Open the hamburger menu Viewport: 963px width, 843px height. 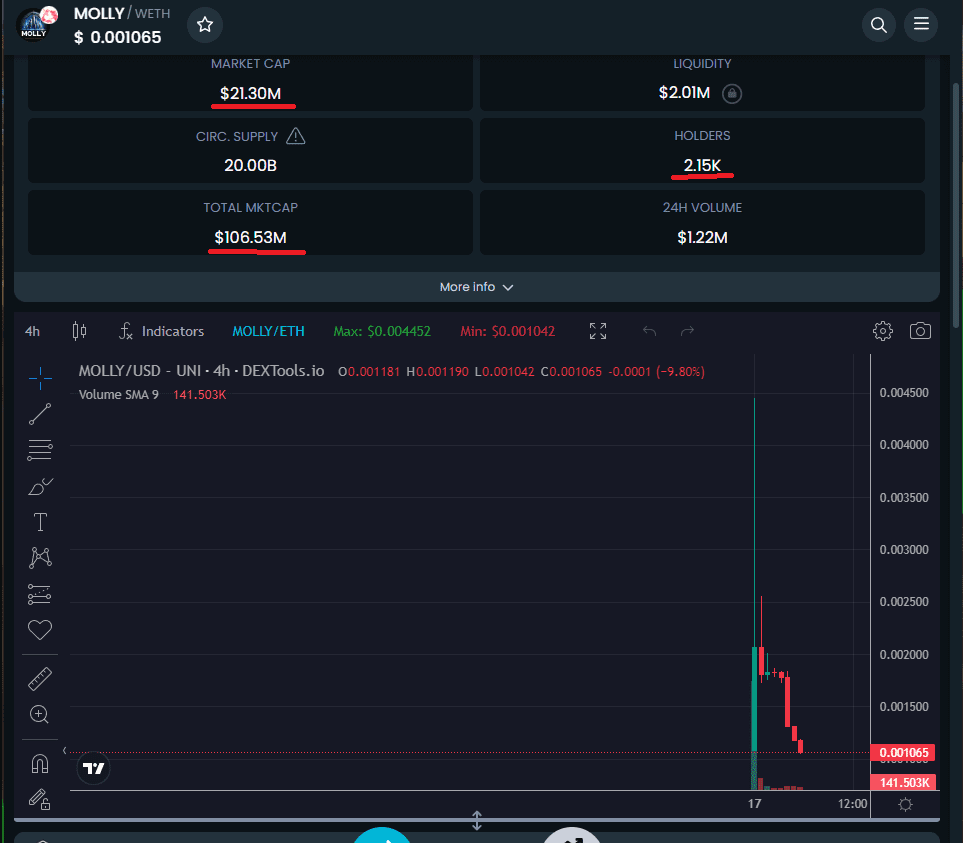point(920,24)
